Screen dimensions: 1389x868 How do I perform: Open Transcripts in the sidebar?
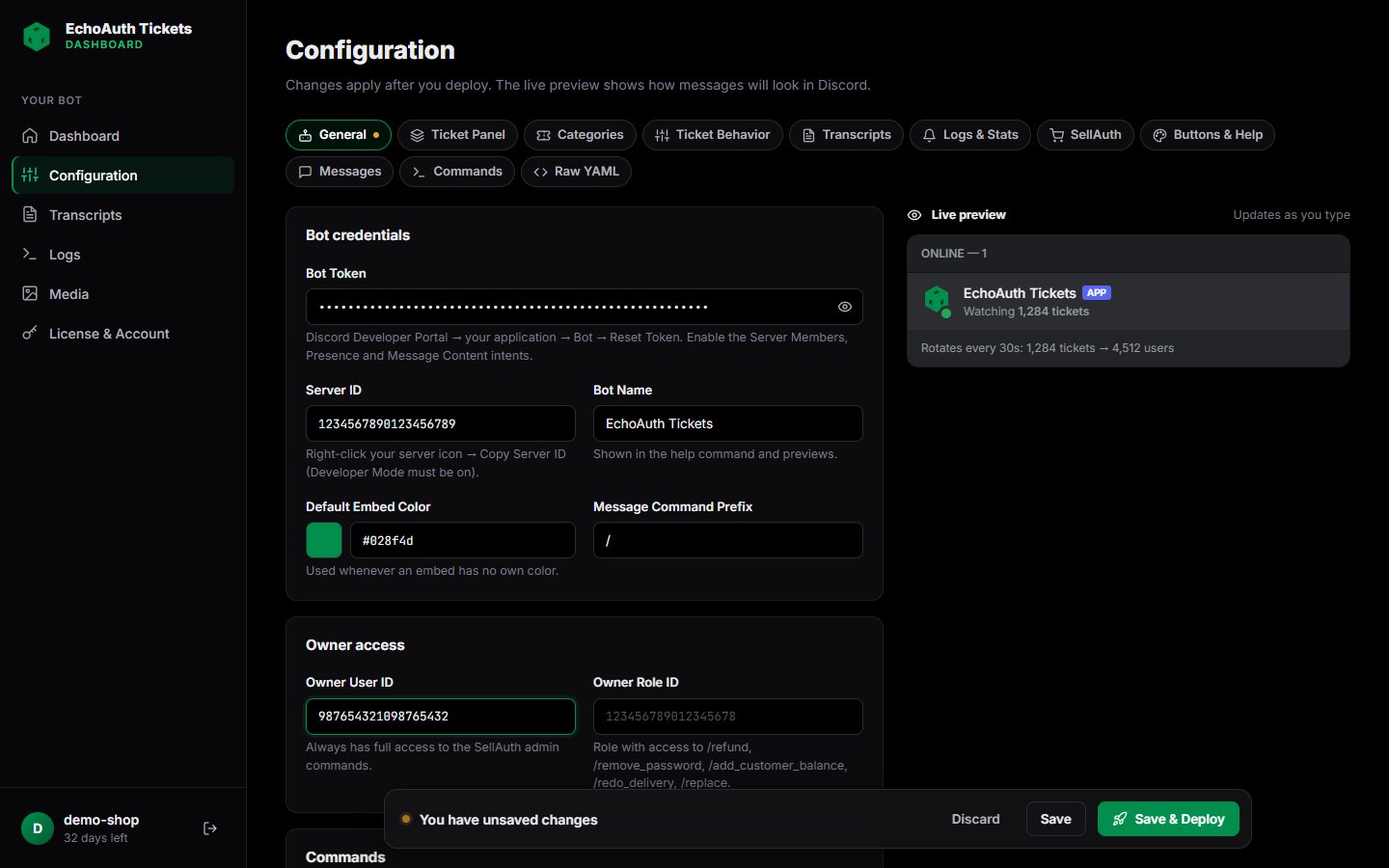[123, 215]
